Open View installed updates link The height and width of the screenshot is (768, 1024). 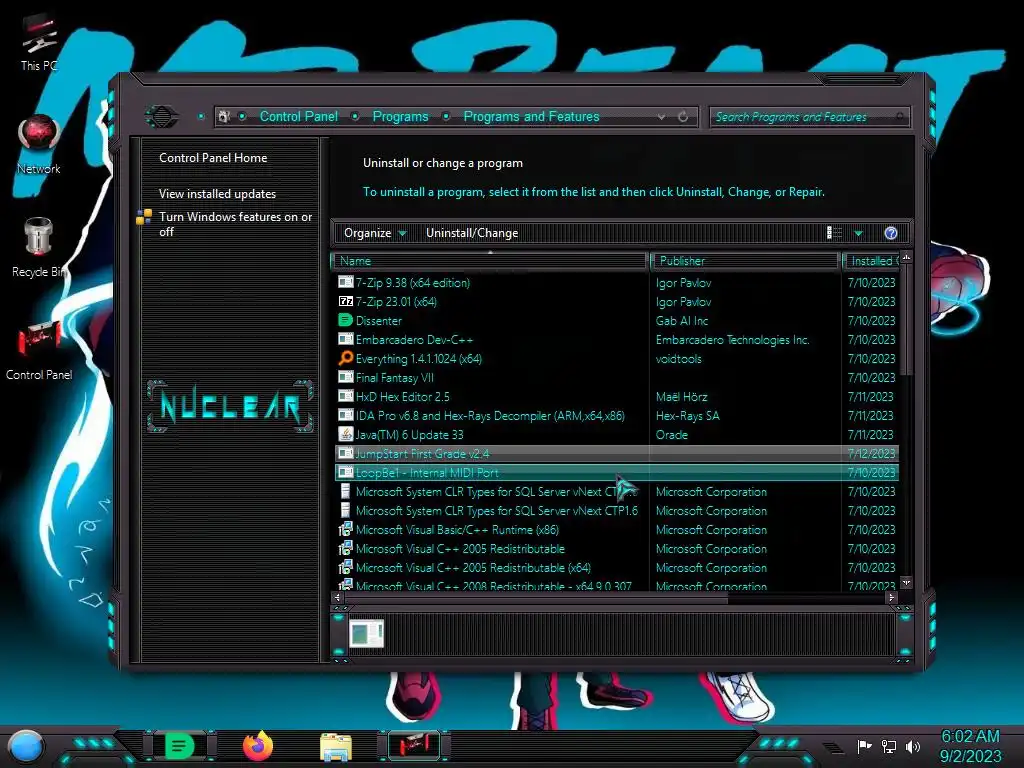(x=217, y=194)
